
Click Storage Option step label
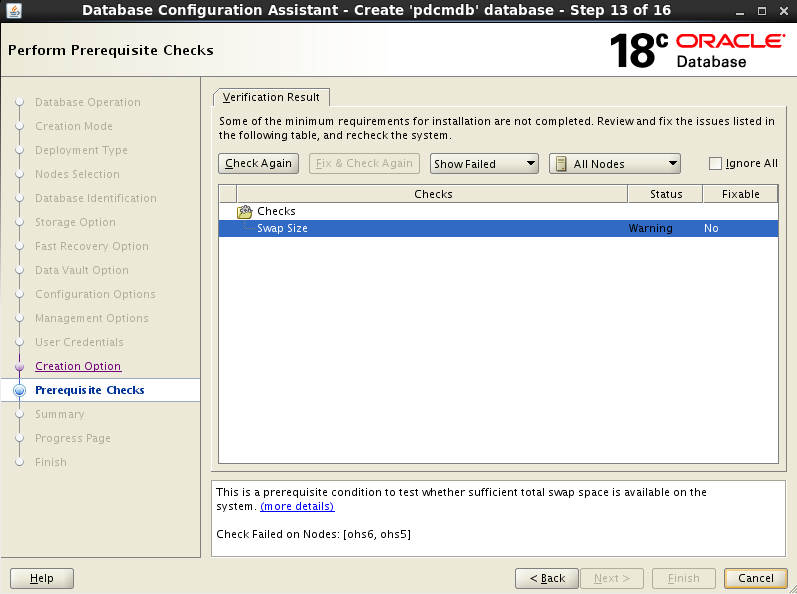[x=75, y=222]
